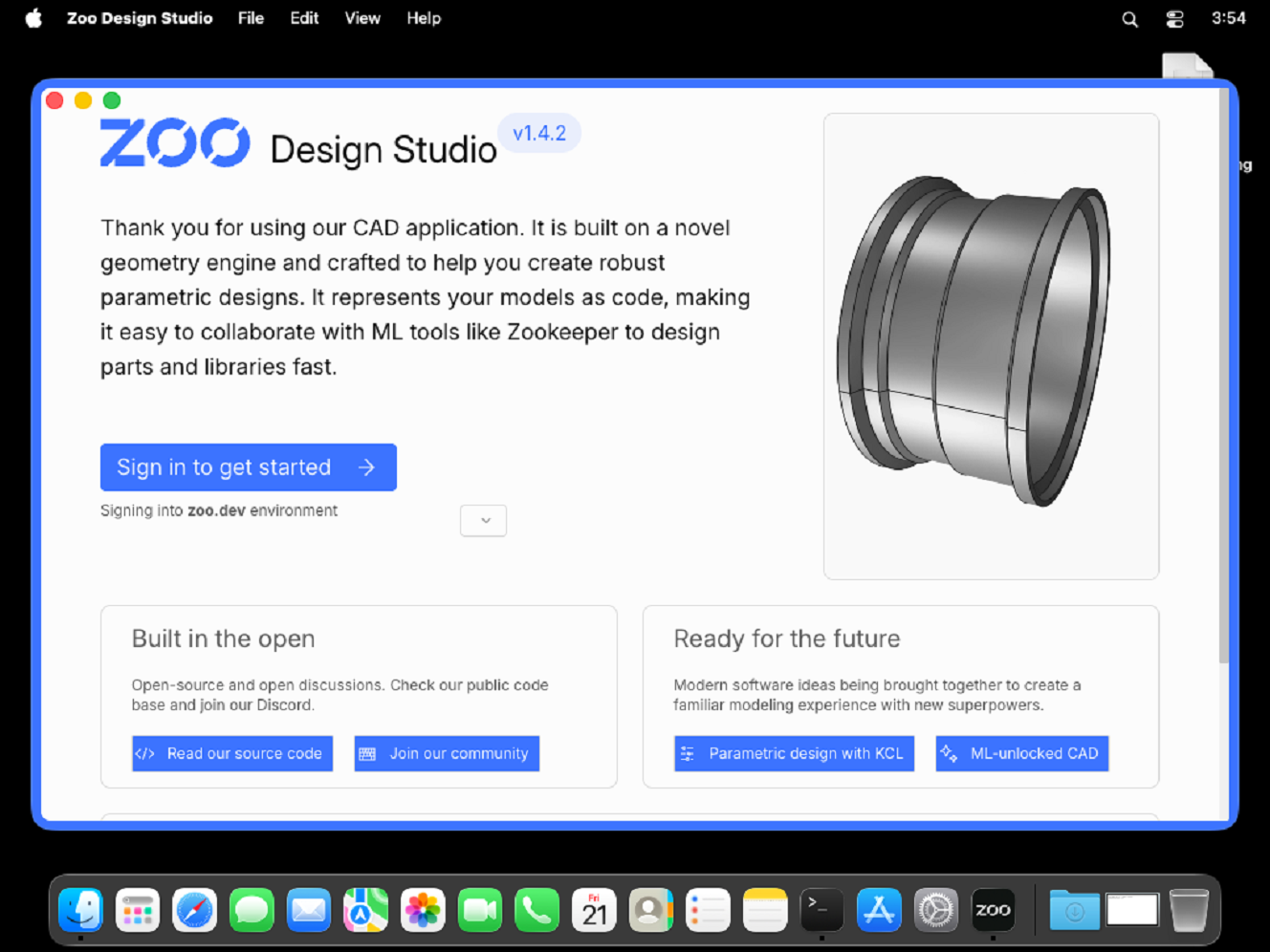
Task: Open Reminders app in the dock
Action: click(x=709, y=910)
